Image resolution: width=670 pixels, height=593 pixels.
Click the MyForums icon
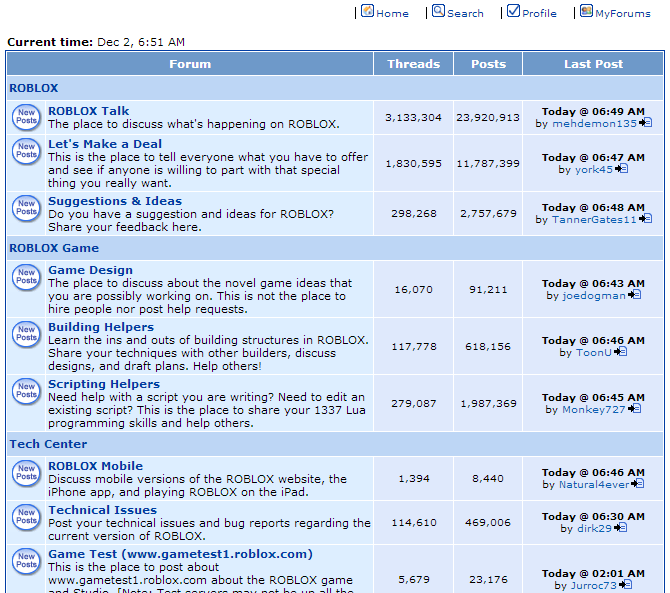coord(587,11)
